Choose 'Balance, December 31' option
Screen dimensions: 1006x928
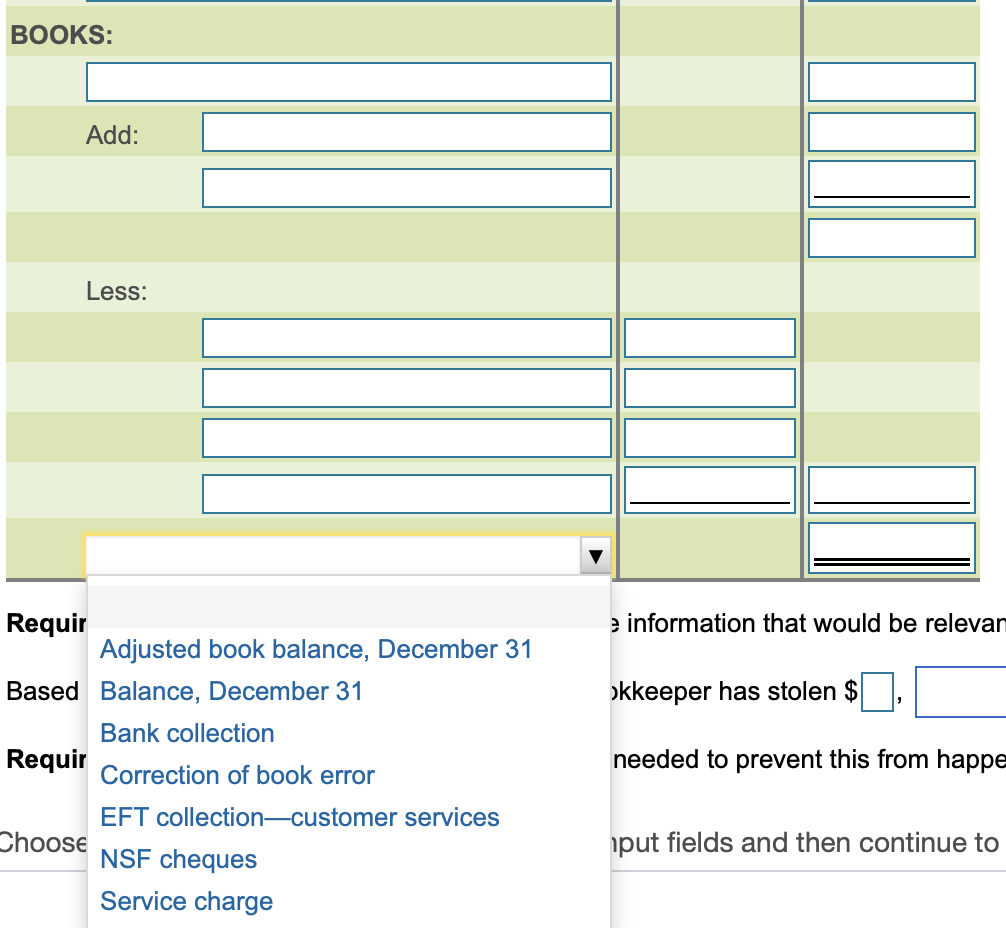click(231, 691)
